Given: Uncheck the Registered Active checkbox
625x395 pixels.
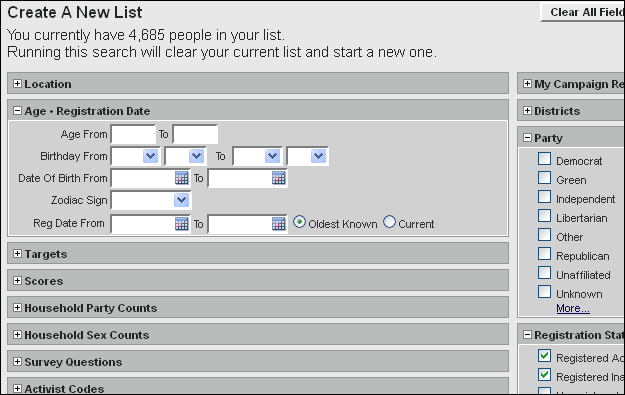Looking at the screenshot, I should 544,356.
